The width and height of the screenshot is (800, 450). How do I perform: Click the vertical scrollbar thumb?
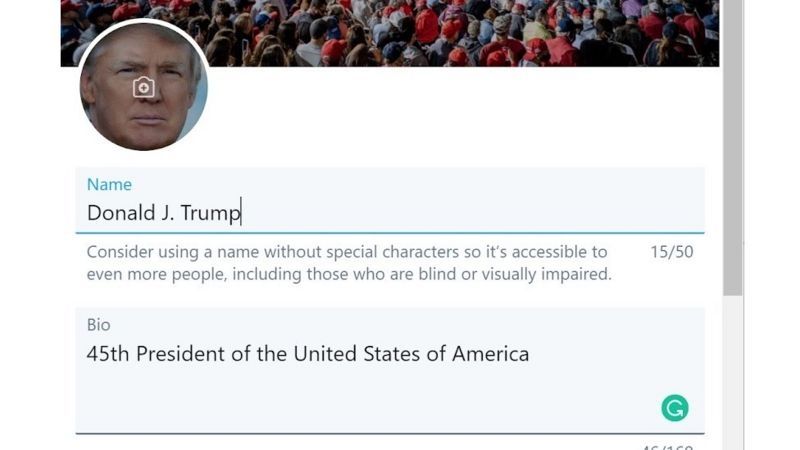[733, 150]
